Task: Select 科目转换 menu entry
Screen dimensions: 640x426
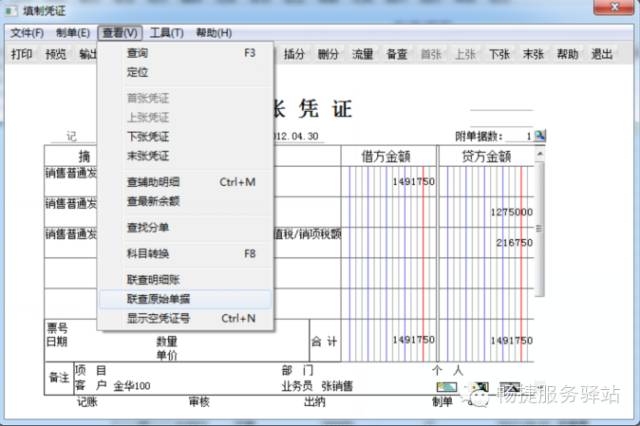Action: tap(148, 253)
